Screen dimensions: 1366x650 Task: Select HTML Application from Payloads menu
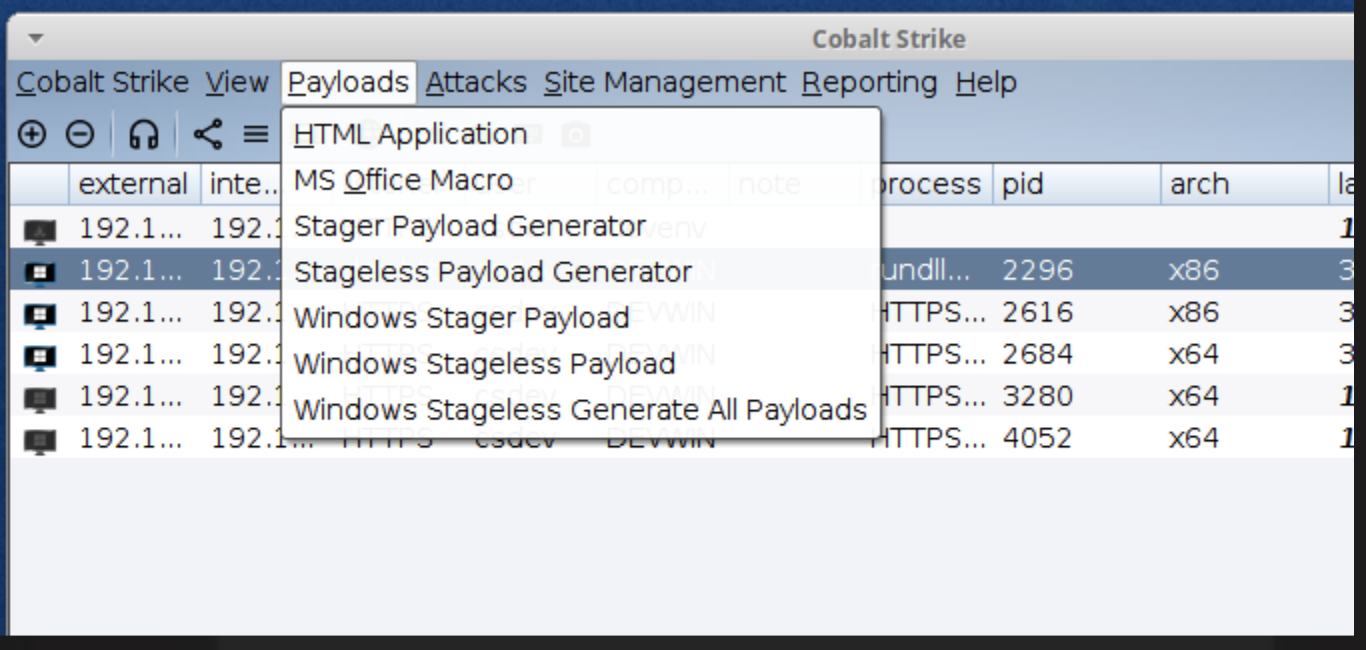410,134
